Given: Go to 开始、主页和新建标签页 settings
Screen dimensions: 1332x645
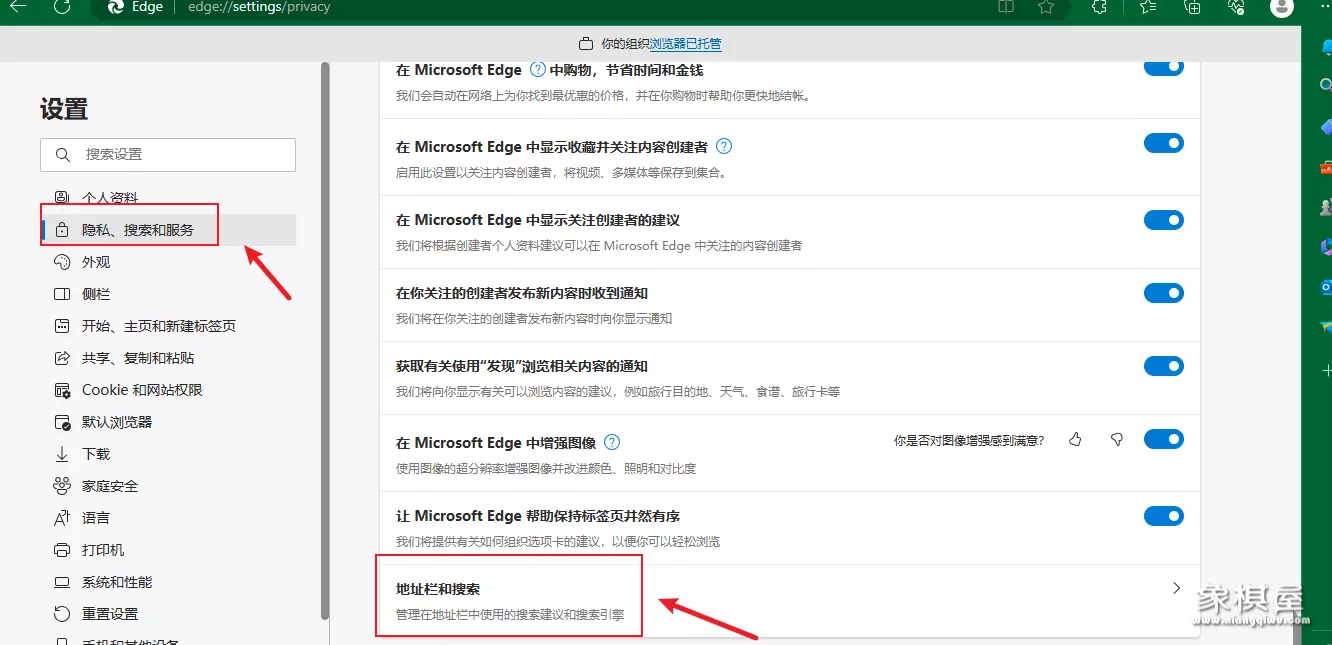Looking at the screenshot, I should coord(158,326).
